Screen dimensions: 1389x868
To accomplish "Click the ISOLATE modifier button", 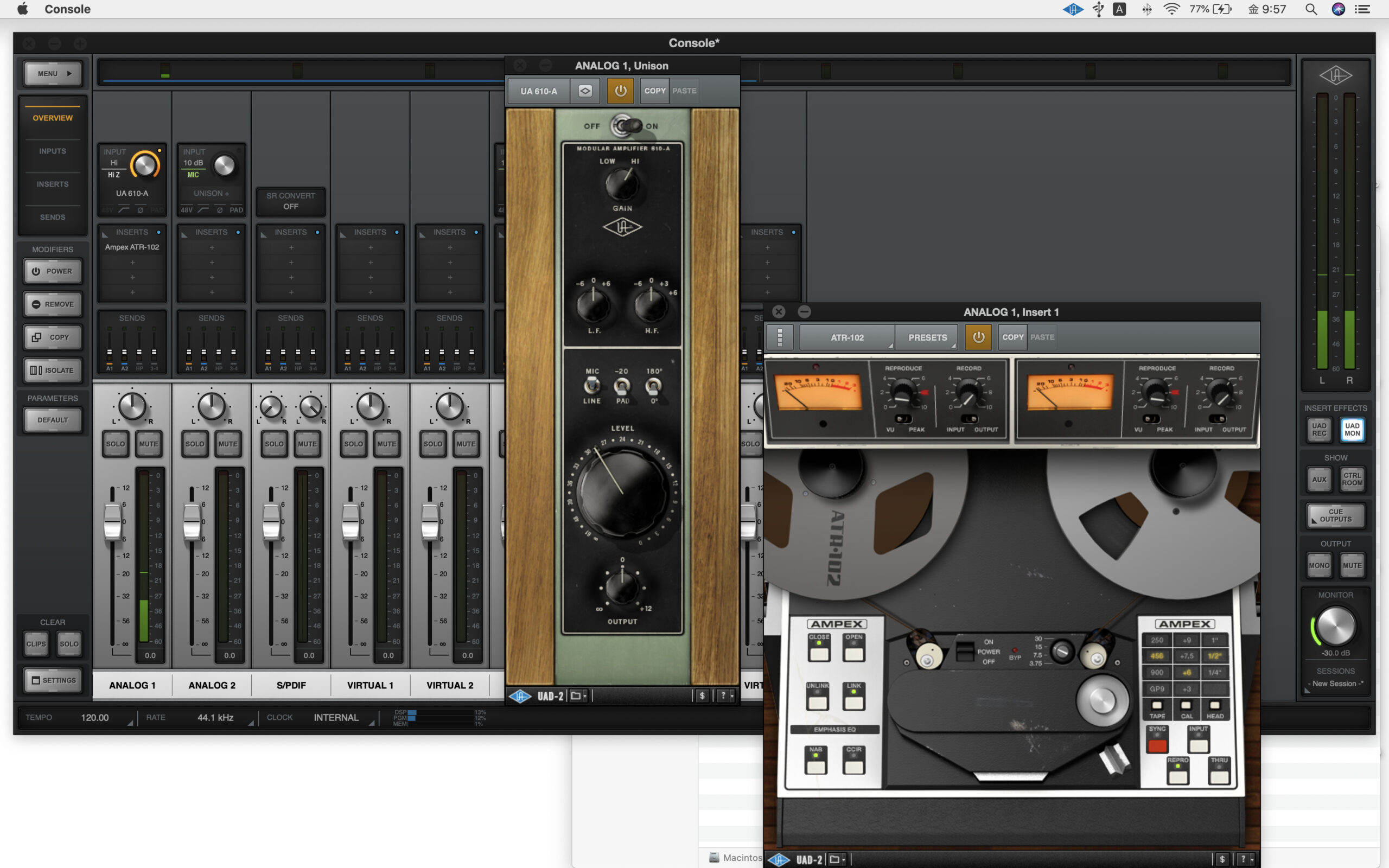I will [x=53, y=371].
